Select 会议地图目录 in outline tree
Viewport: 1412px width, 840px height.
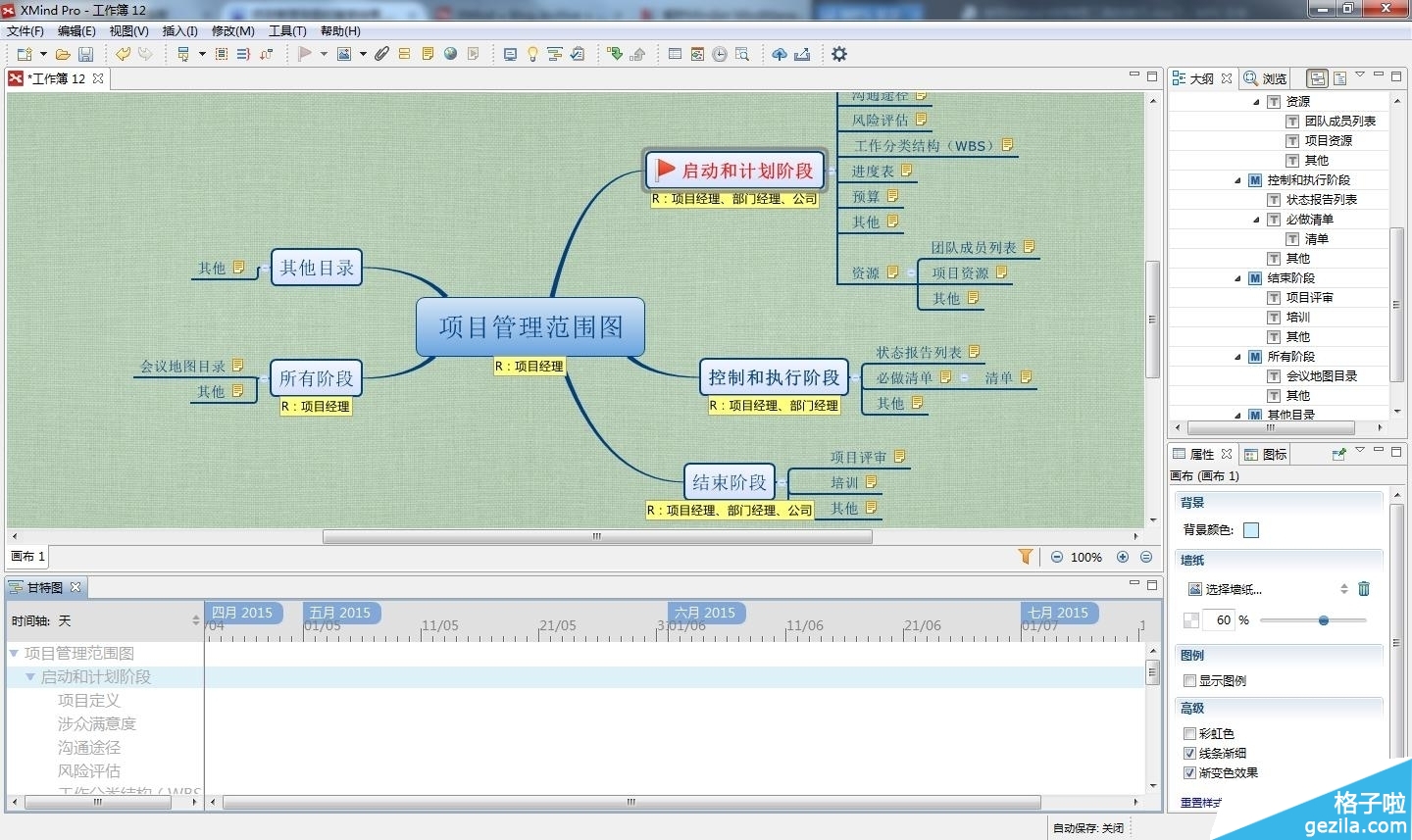click(x=1321, y=376)
